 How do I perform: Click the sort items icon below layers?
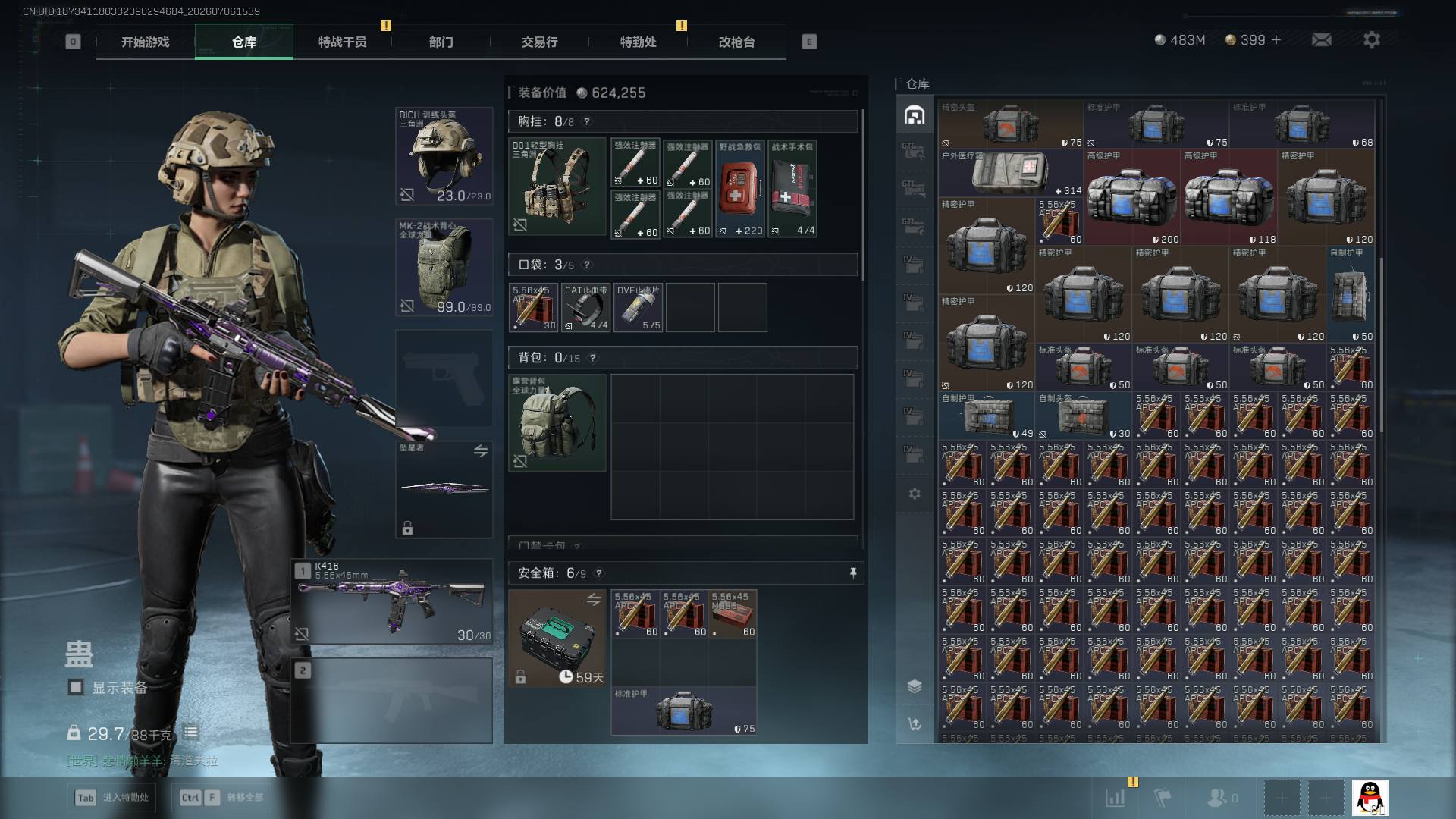915,724
